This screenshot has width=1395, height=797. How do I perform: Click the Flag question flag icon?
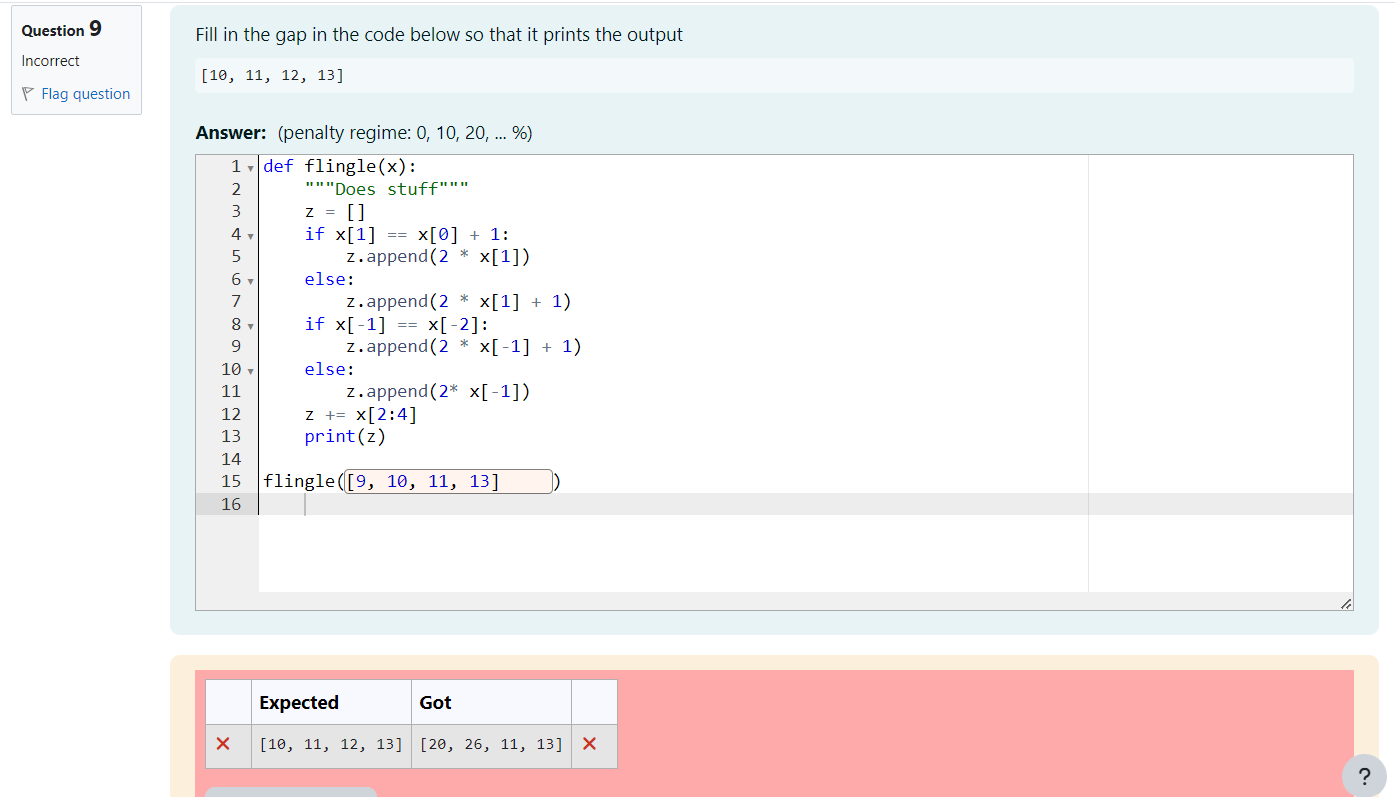pyautogui.click(x=27, y=93)
